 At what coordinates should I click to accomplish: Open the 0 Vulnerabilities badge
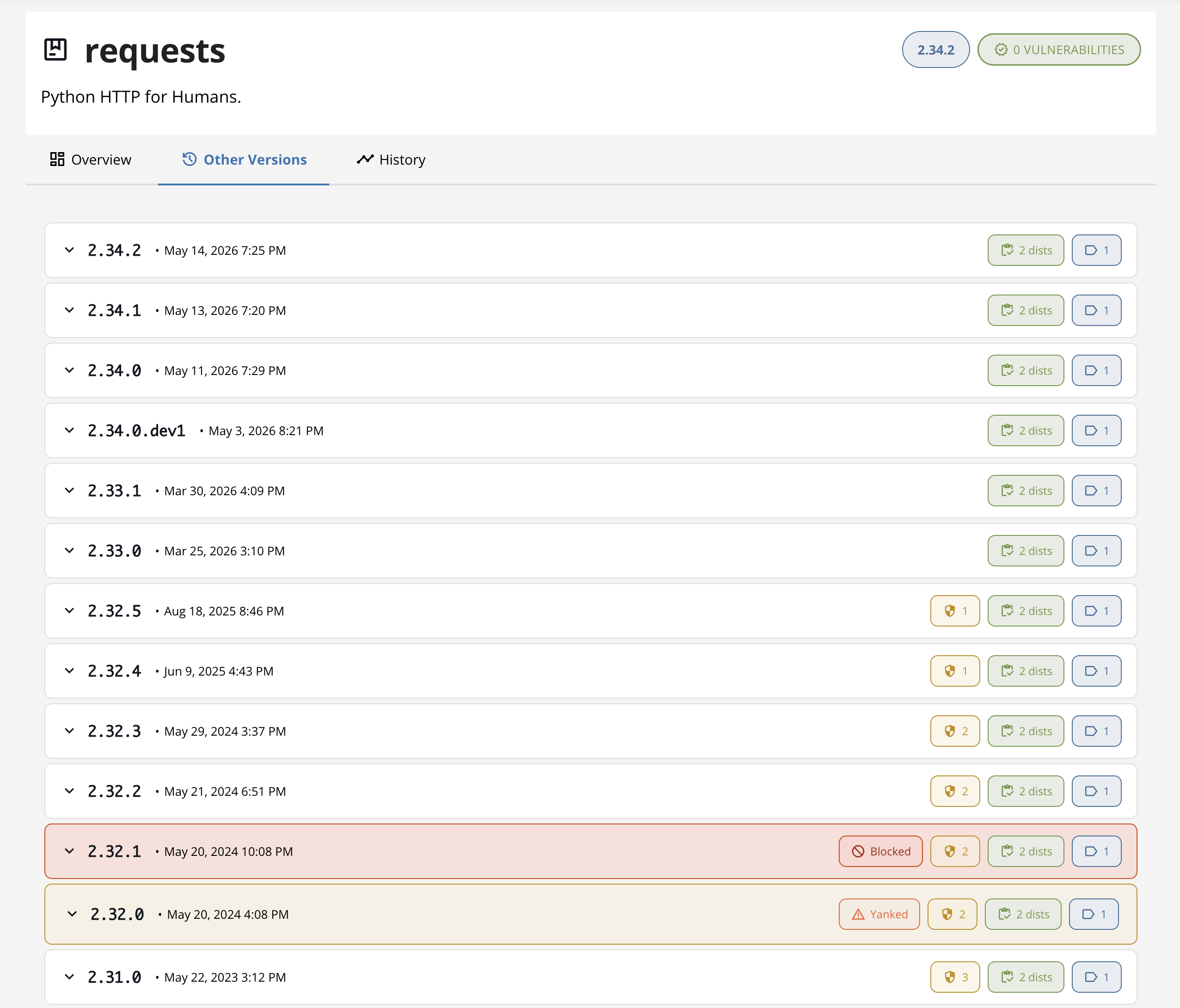tap(1059, 49)
